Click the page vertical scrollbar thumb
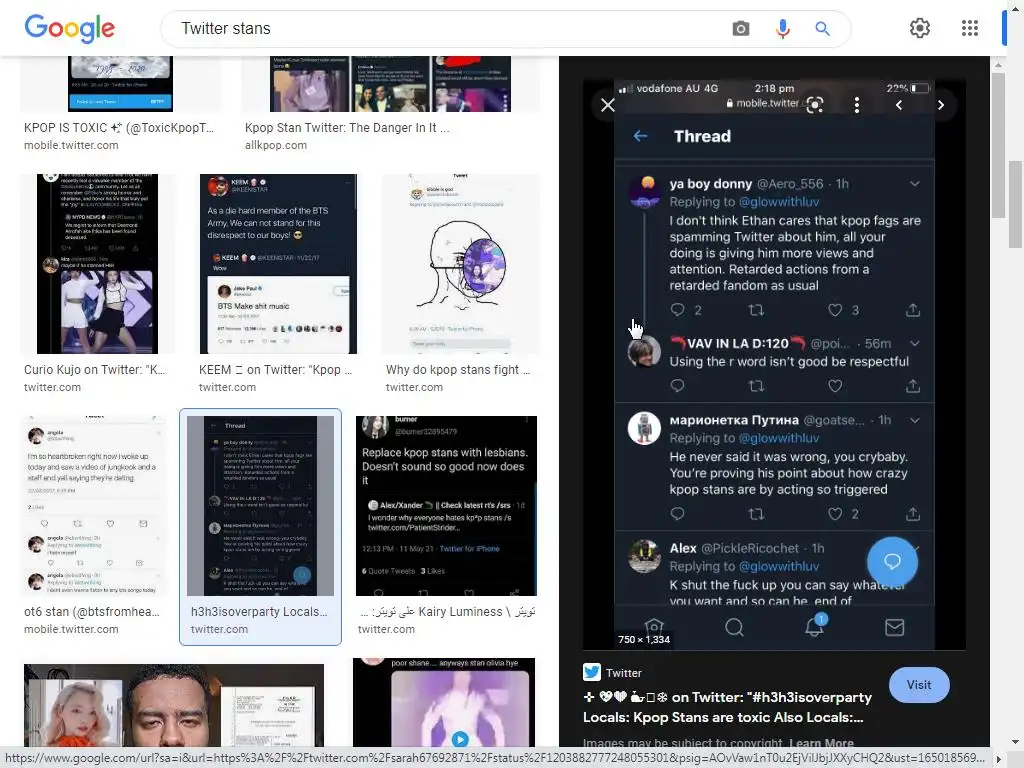The height and width of the screenshot is (768, 1024). (1015, 204)
